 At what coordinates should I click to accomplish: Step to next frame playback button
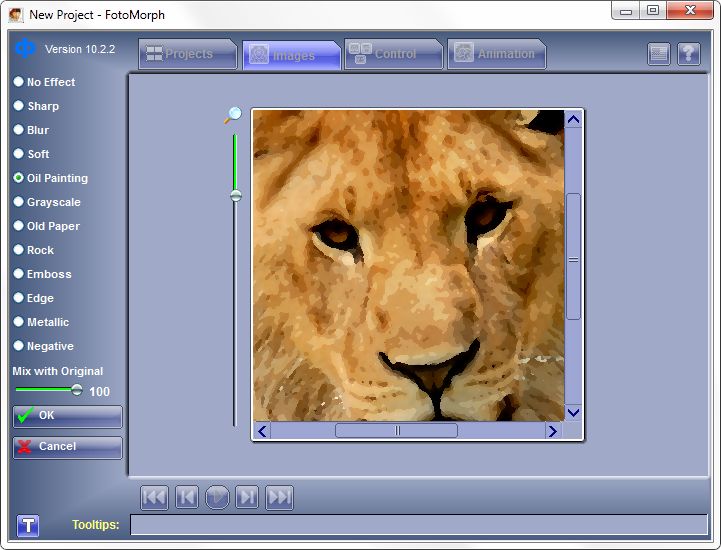[247, 498]
